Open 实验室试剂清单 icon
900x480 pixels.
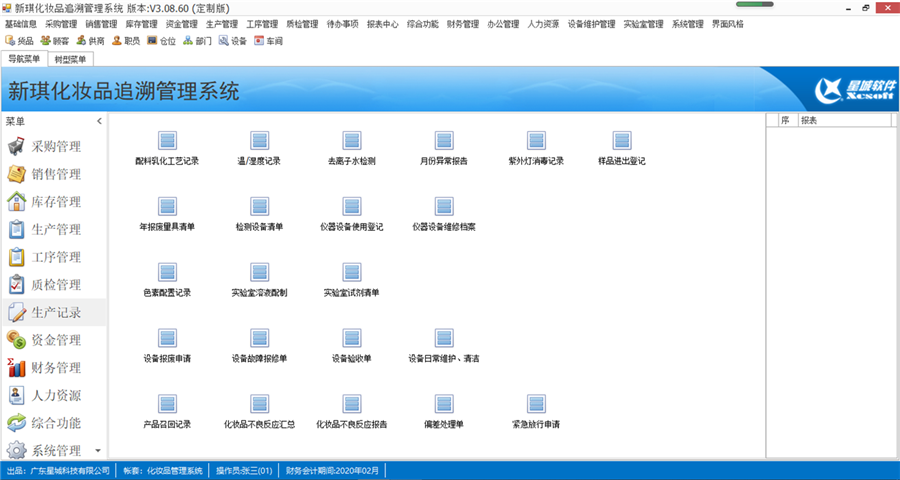coord(352,273)
